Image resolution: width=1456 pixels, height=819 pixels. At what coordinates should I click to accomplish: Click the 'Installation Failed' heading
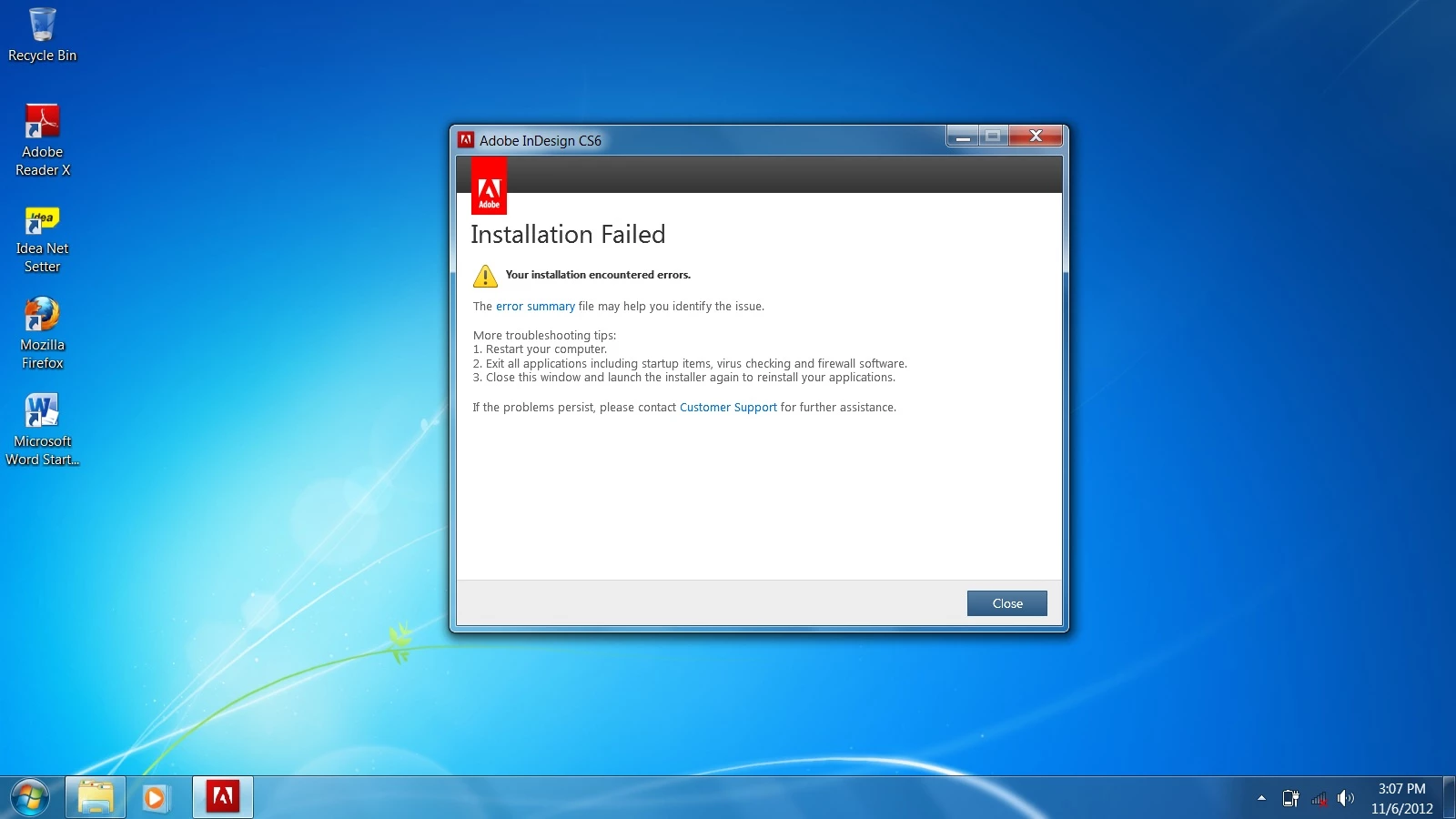click(568, 235)
